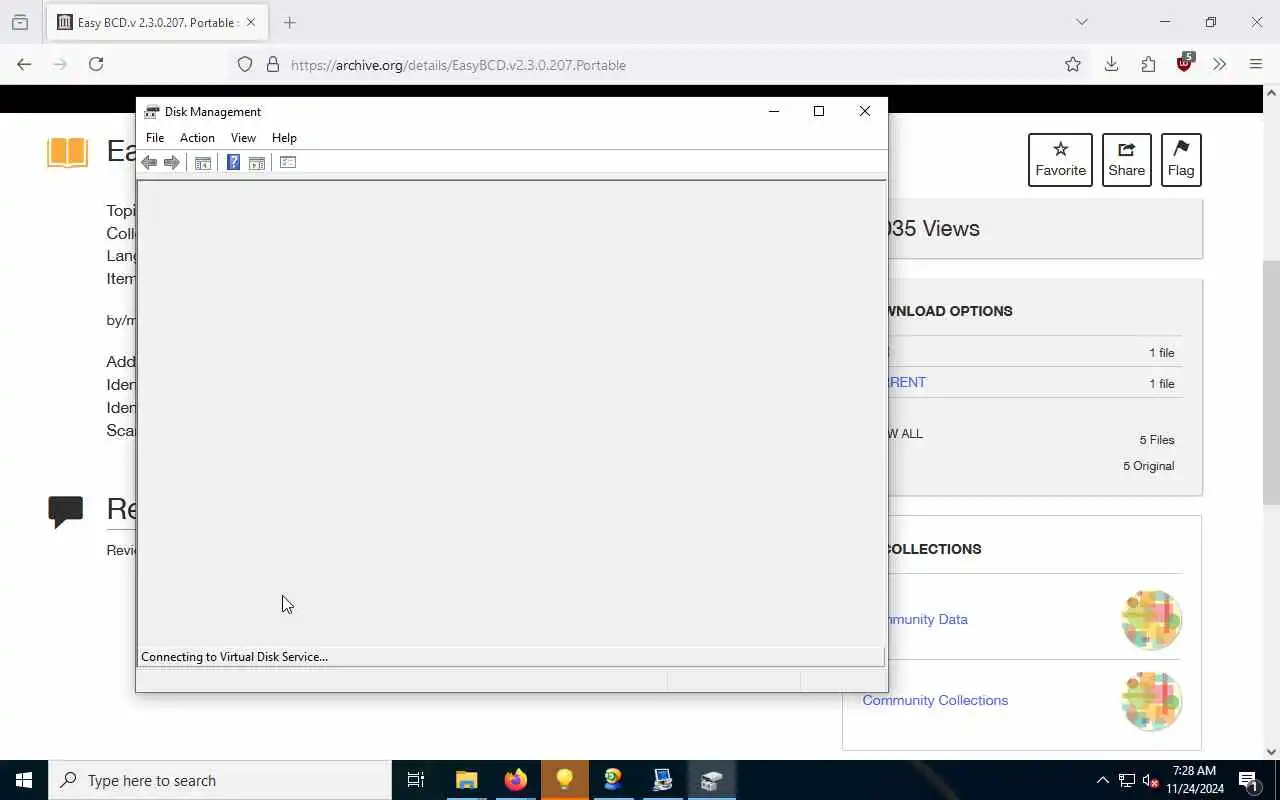Click the Community Collections thumbnail
Viewport: 1280px width, 800px height.
1152,700
